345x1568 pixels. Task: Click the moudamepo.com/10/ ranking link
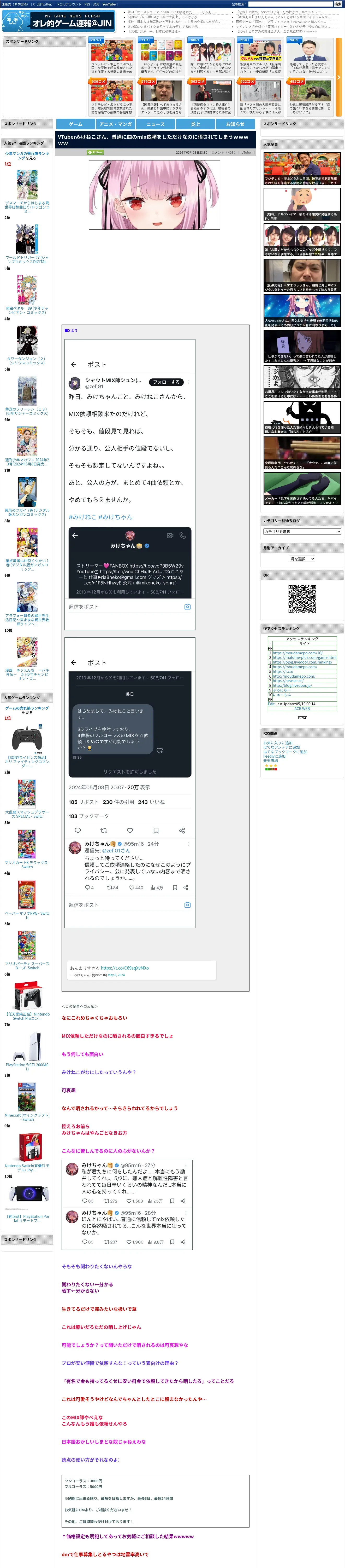coord(298,653)
